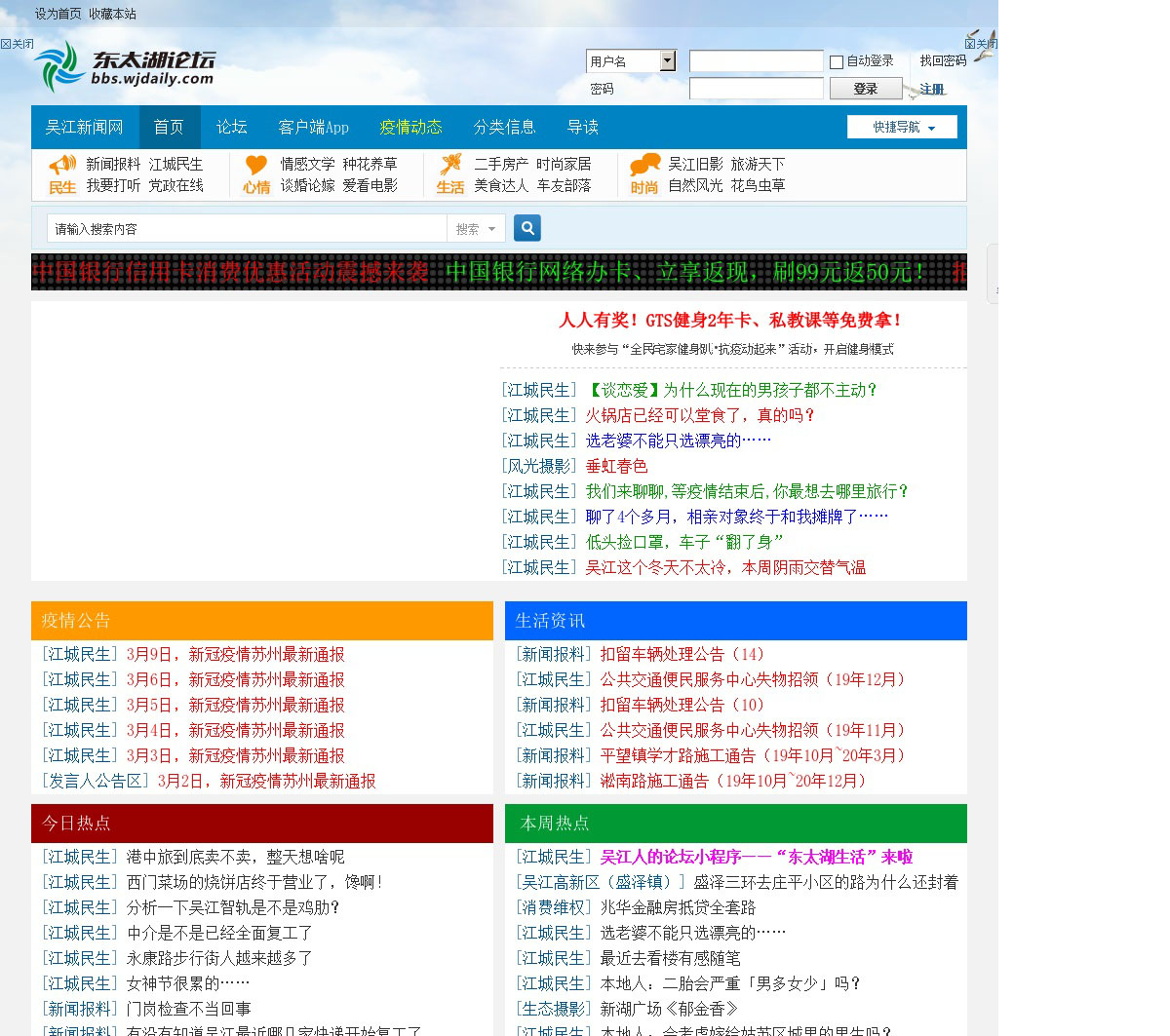Screen dimensions: 1170x1036
Task: Click the 注册 link
Action: click(932, 90)
